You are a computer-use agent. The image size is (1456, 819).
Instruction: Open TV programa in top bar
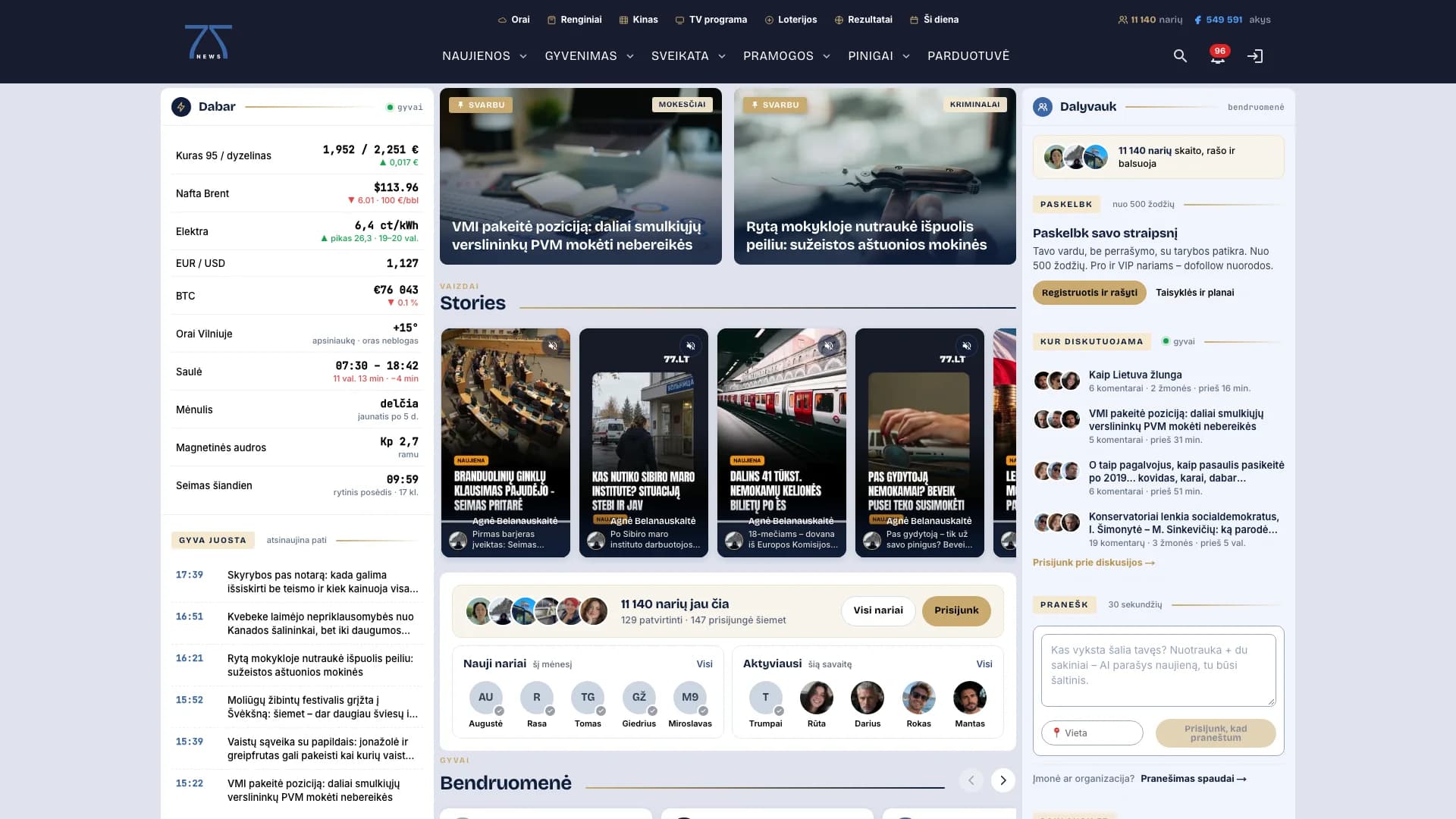coord(711,20)
